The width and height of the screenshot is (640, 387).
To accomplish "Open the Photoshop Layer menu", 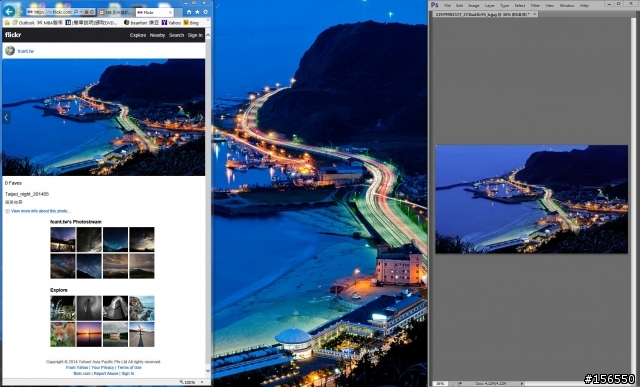I will pyautogui.click(x=490, y=6).
